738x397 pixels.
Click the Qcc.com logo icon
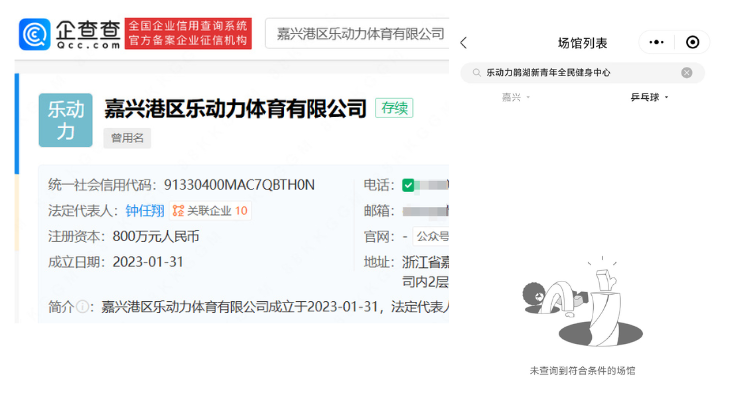(34, 34)
